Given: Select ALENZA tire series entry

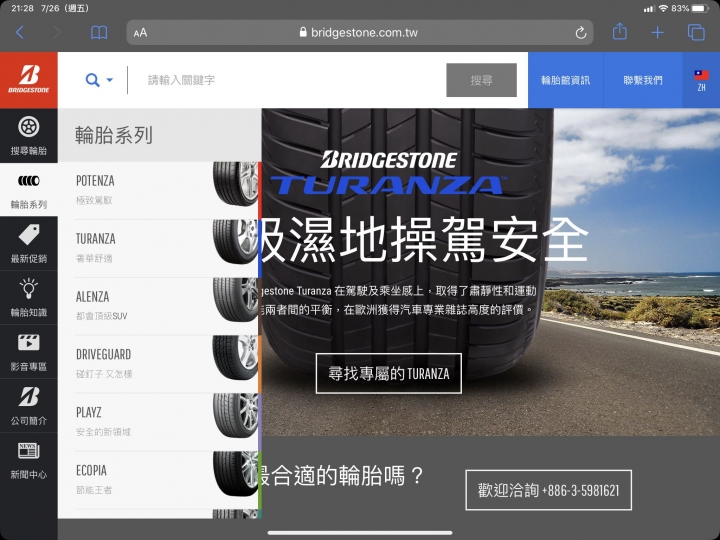Looking at the screenshot, I should click(159, 306).
